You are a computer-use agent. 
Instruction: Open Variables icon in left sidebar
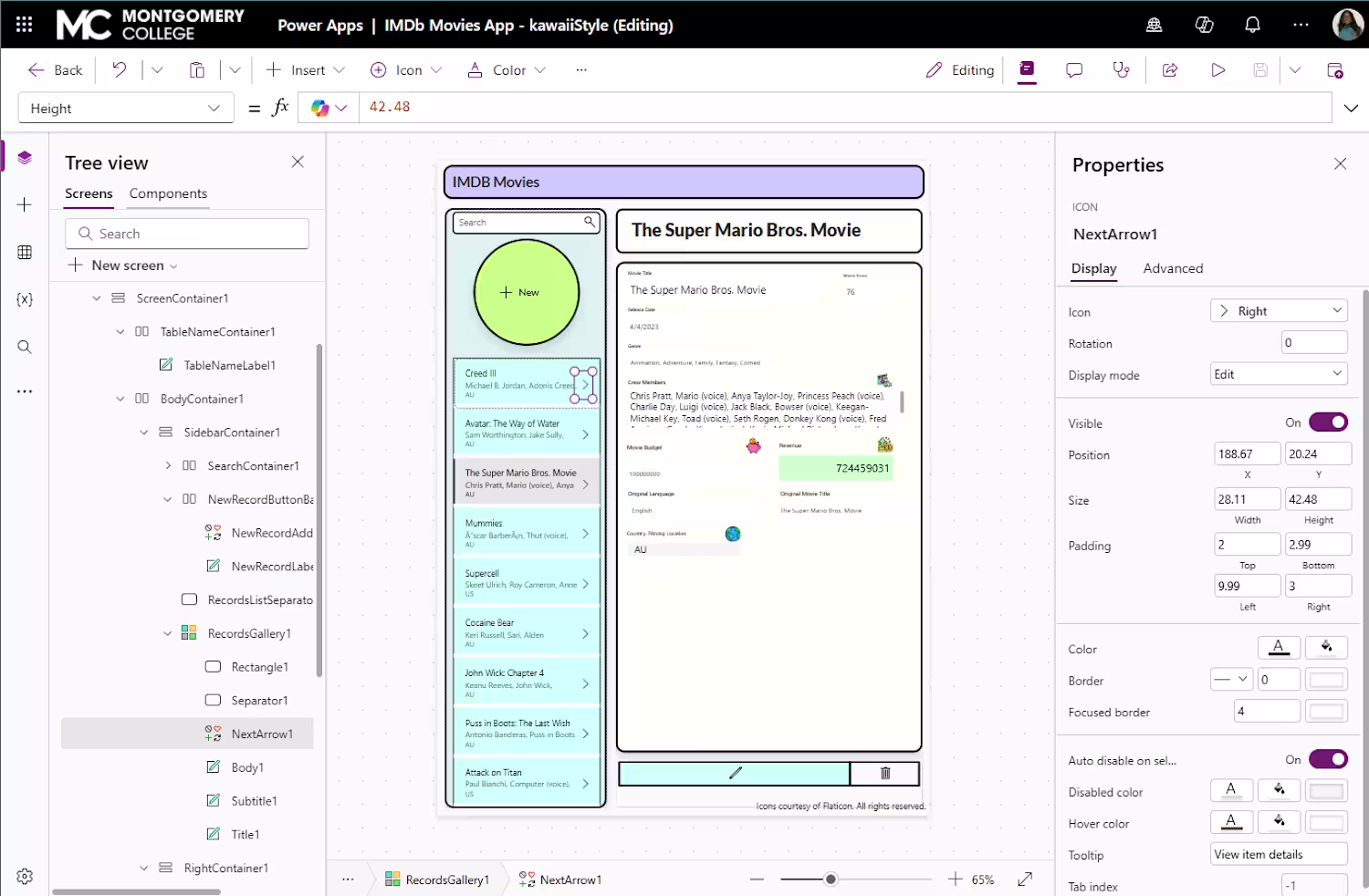(x=25, y=299)
